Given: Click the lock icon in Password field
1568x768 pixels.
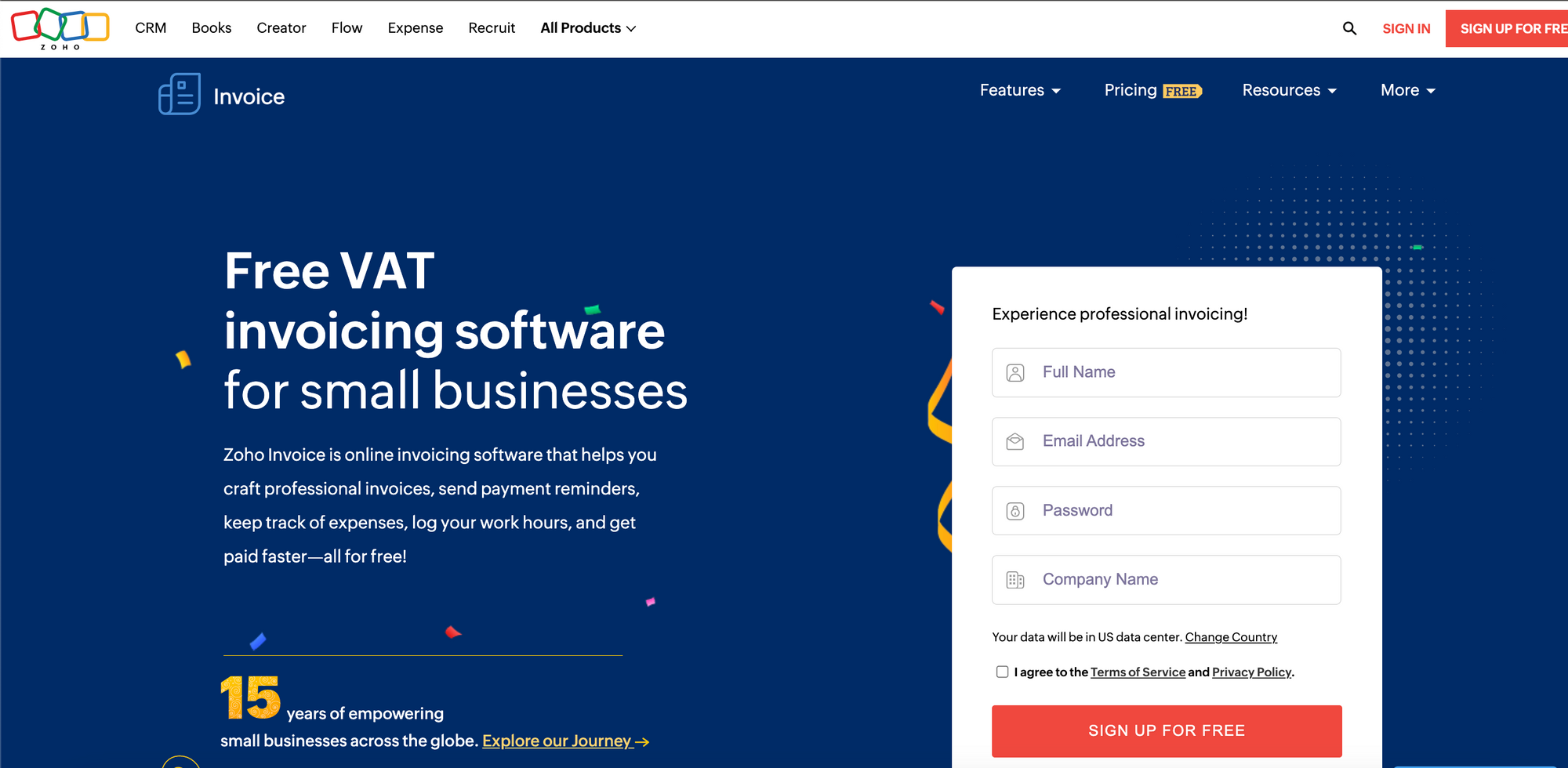Looking at the screenshot, I should point(1015,511).
